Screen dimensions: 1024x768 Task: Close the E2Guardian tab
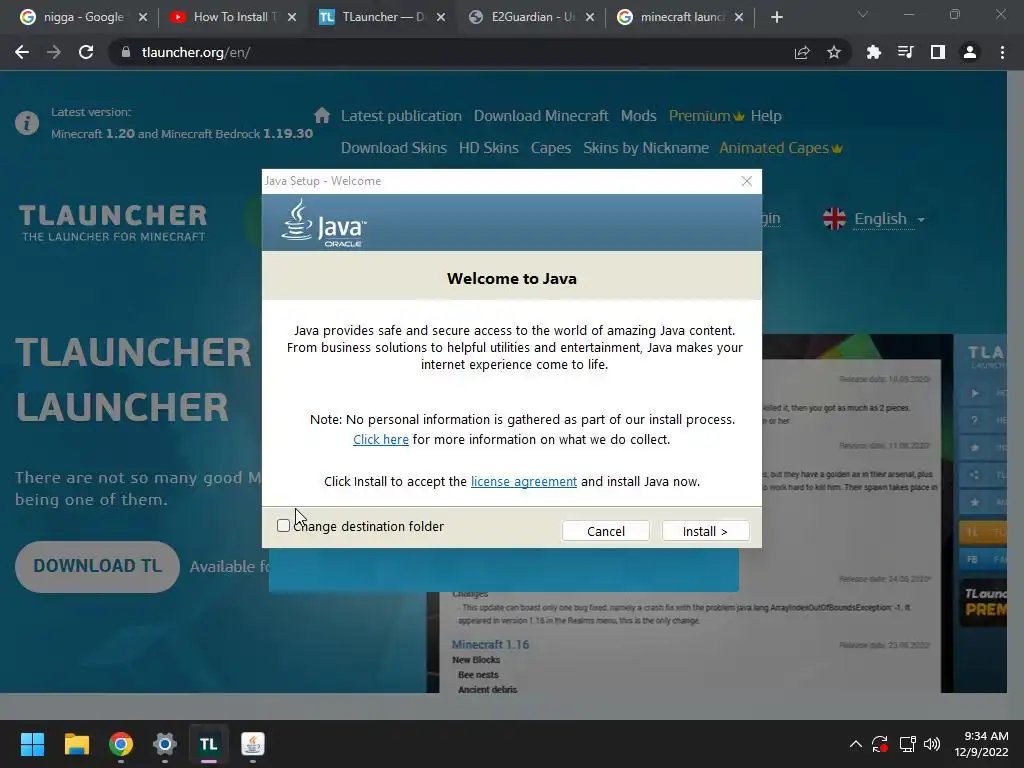click(590, 17)
